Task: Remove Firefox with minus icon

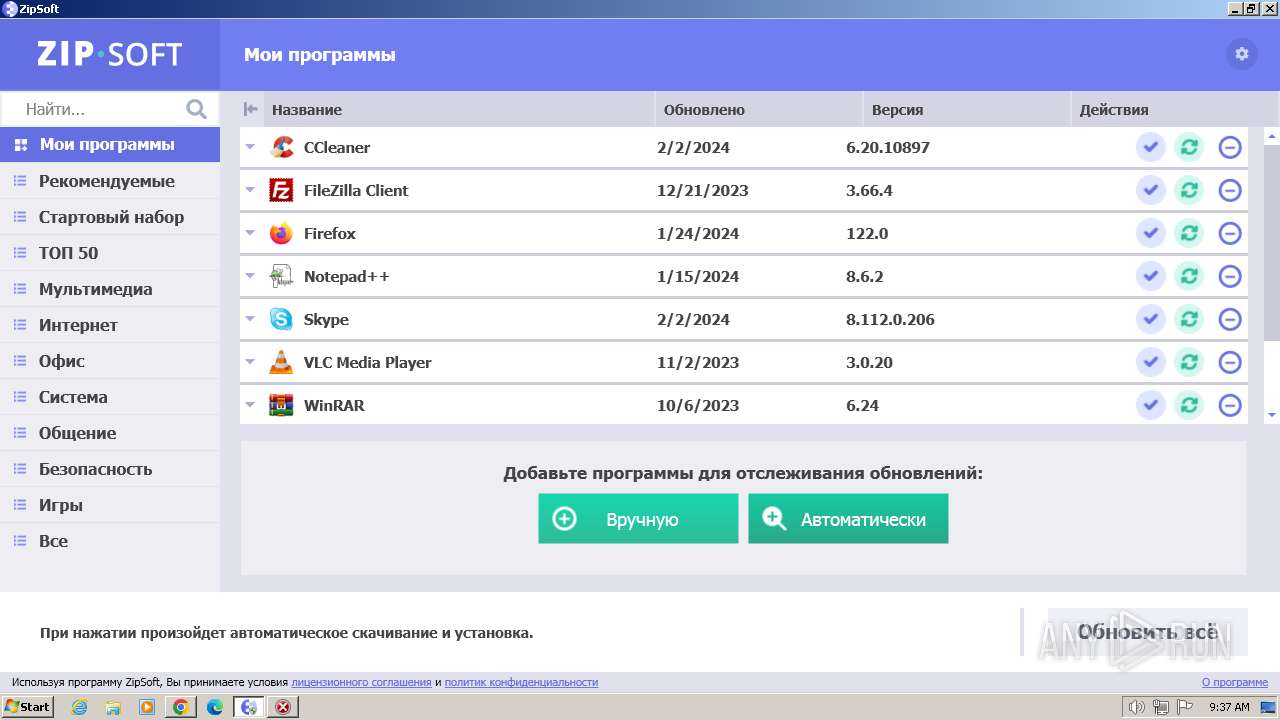Action: pos(1230,233)
